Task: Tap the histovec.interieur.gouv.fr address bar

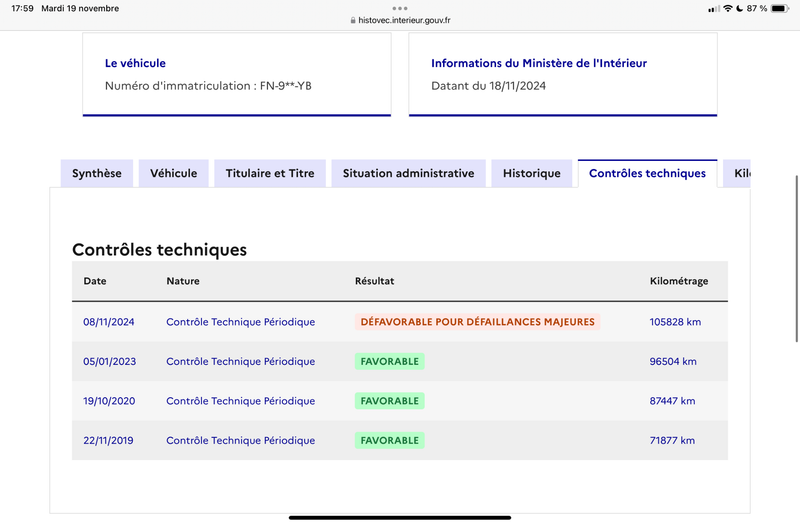Action: click(400, 20)
